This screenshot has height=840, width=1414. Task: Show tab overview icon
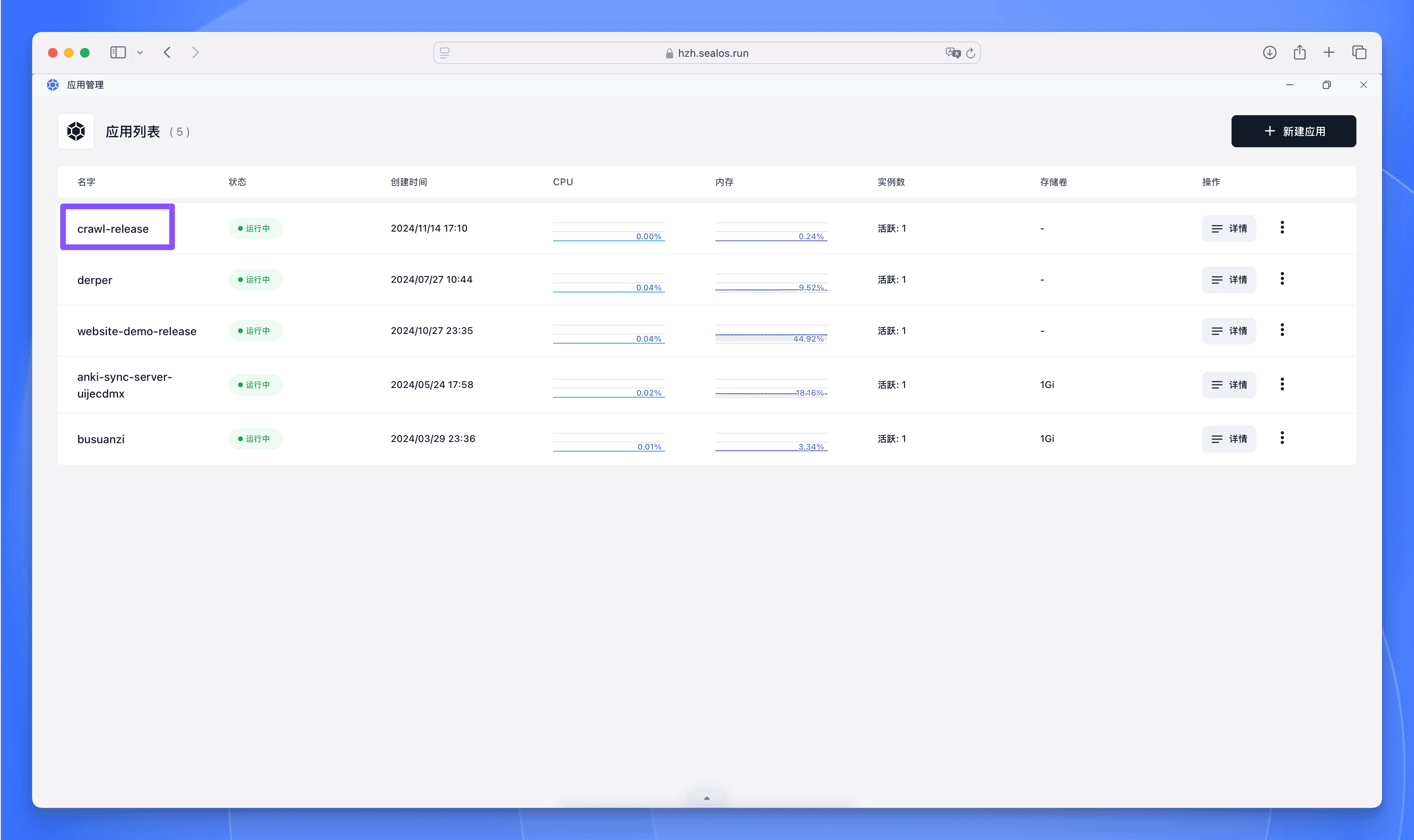1359,53
